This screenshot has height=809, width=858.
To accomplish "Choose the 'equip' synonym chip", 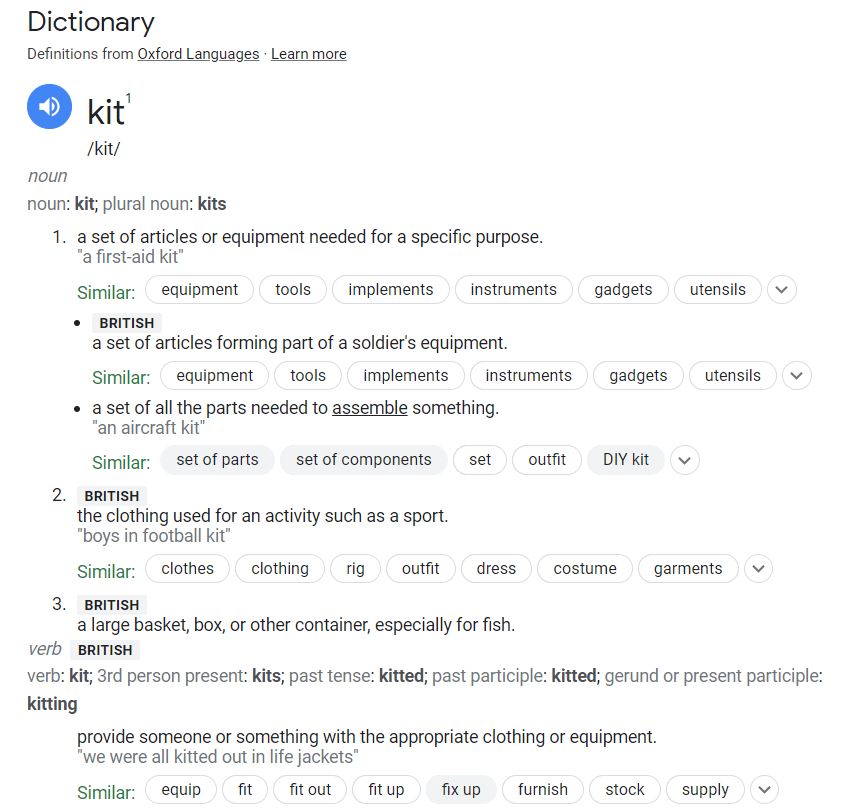I will (181, 789).
